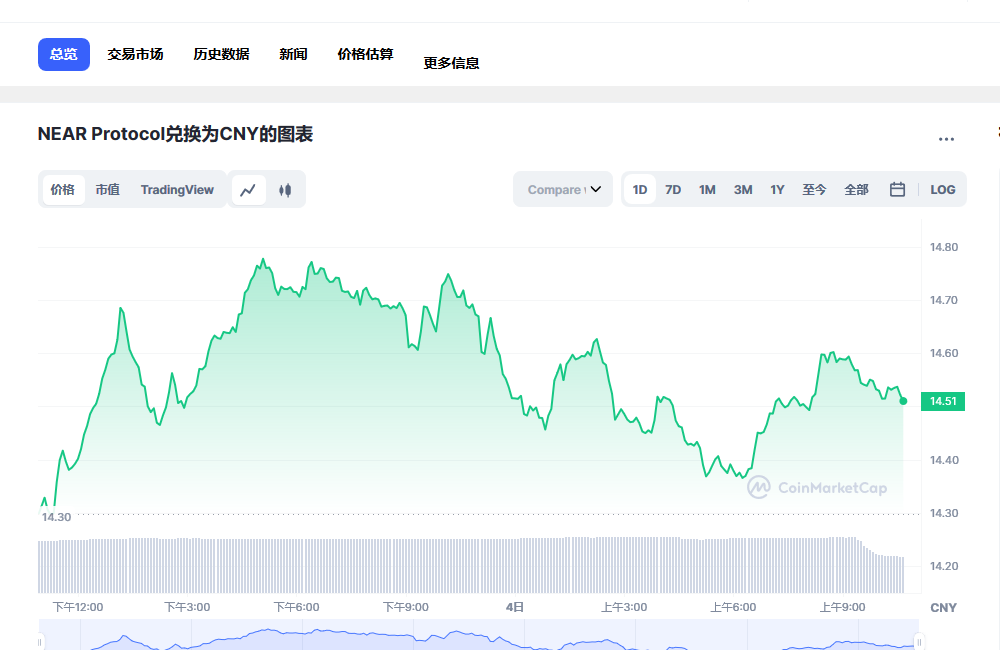This screenshot has height=650, width=1000.
Task: Select the 3M time range
Action: [743, 189]
